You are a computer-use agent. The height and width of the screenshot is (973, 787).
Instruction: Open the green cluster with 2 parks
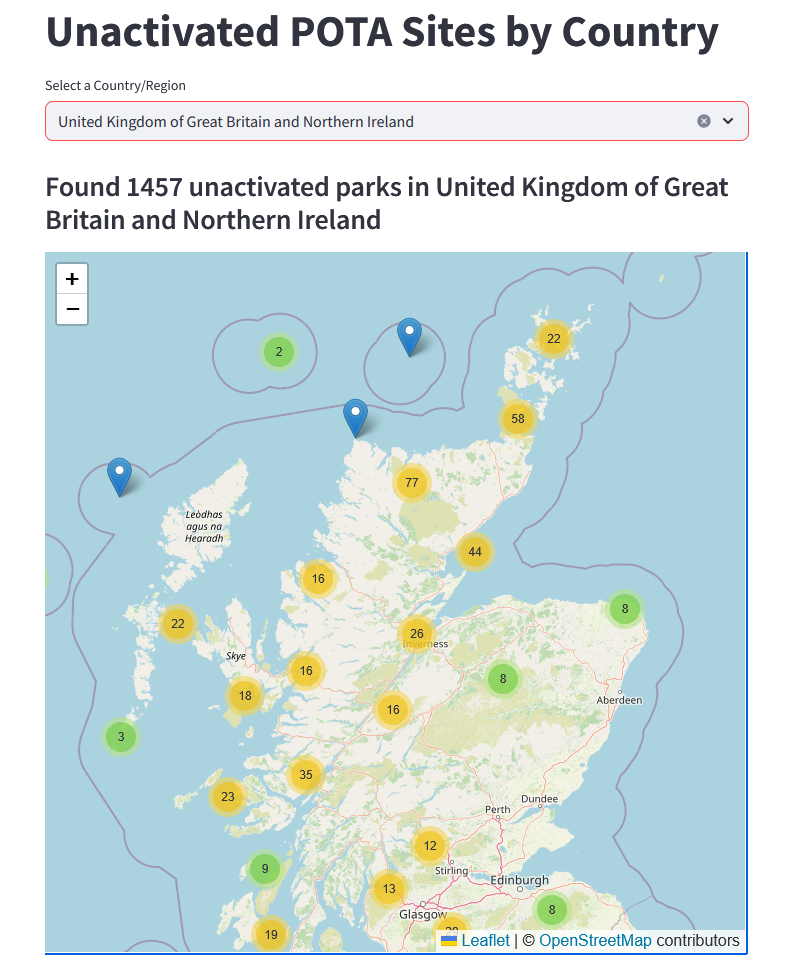point(279,351)
